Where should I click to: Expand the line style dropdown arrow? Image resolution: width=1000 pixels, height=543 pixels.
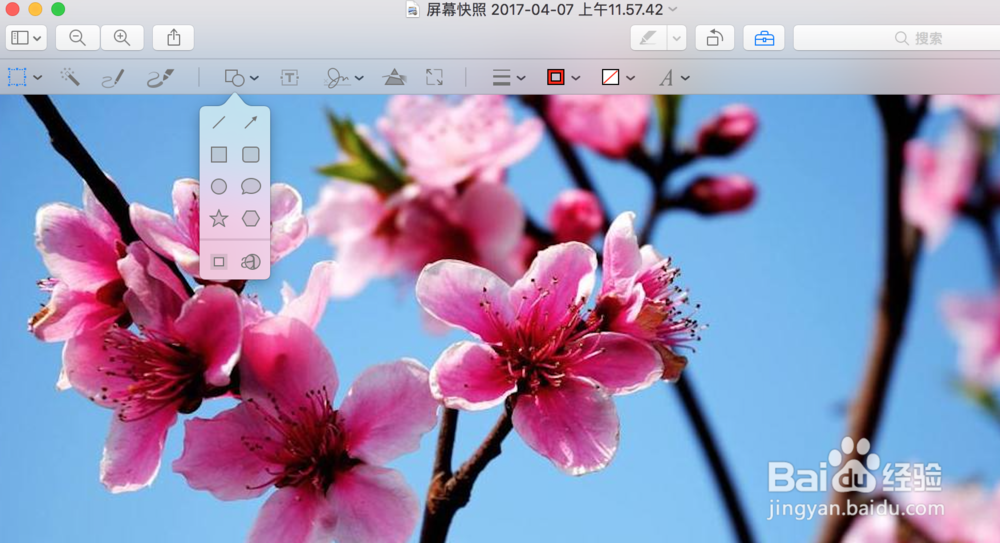tap(521, 78)
